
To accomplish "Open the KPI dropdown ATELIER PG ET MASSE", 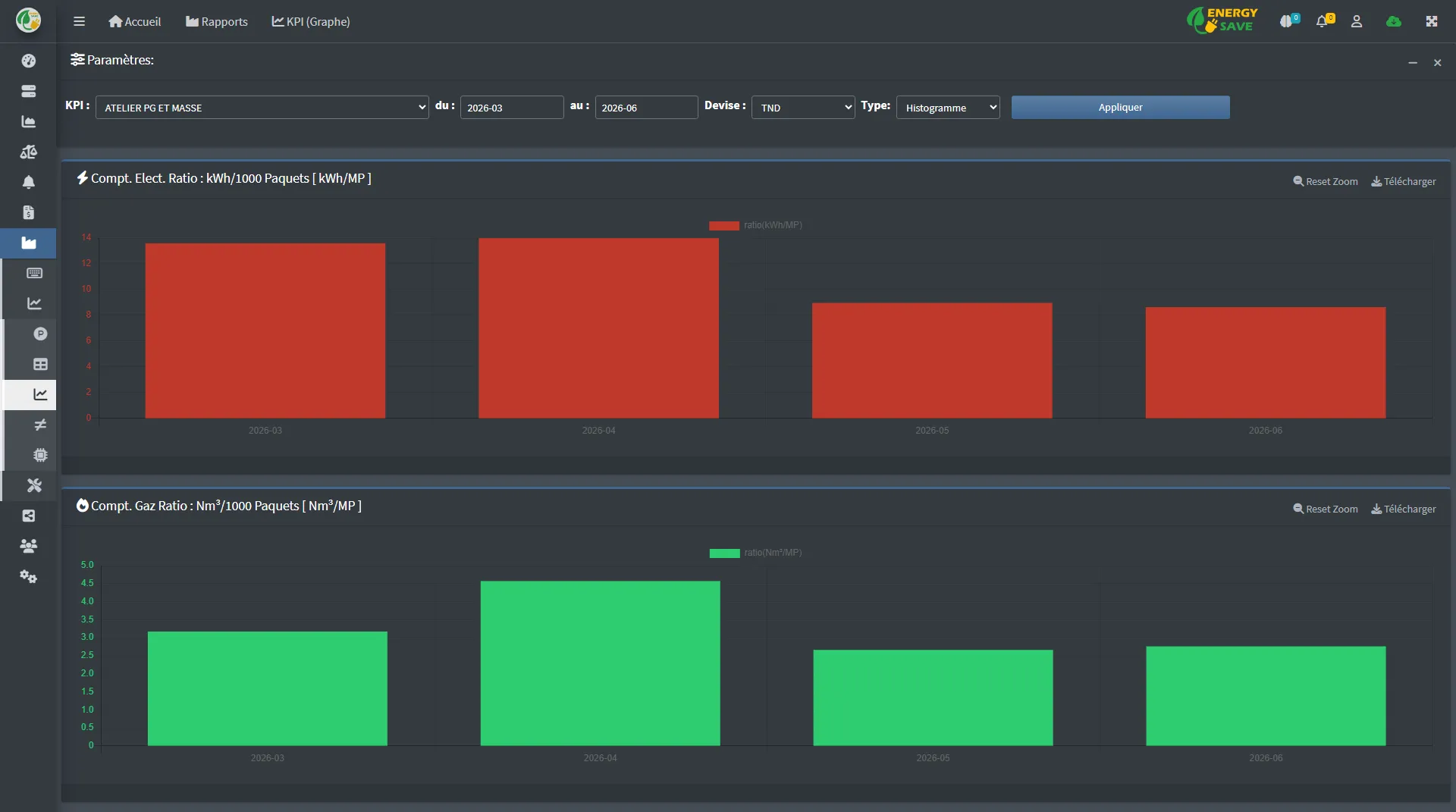I will tap(262, 108).
